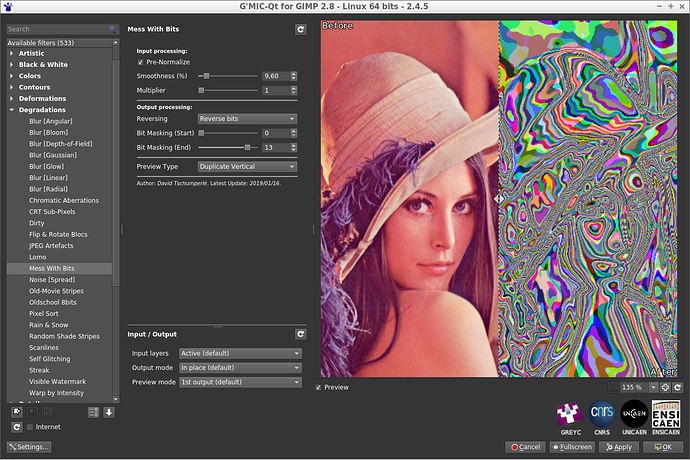The image size is (690, 460).
Task: Select the Warp by Intensity filter
Action: coord(56,393)
